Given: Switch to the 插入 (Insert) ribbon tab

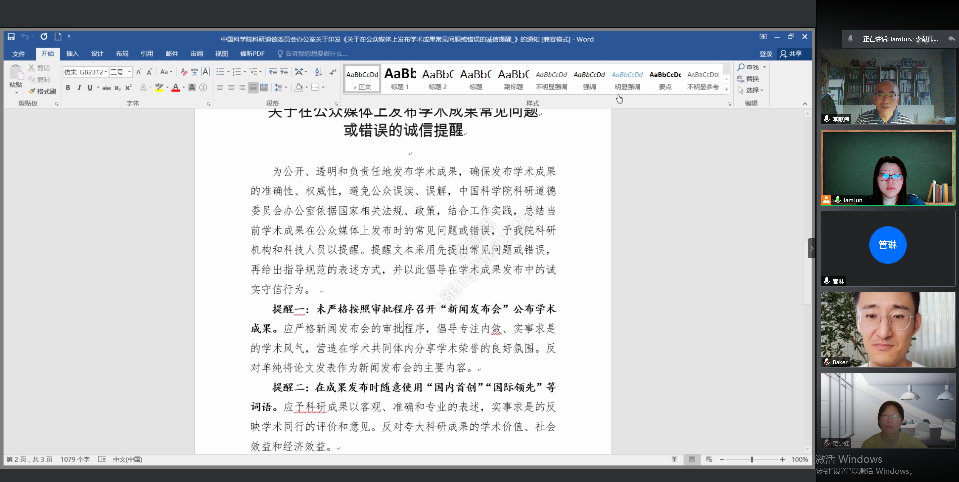Looking at the screenshot, I should pos(72,53).
